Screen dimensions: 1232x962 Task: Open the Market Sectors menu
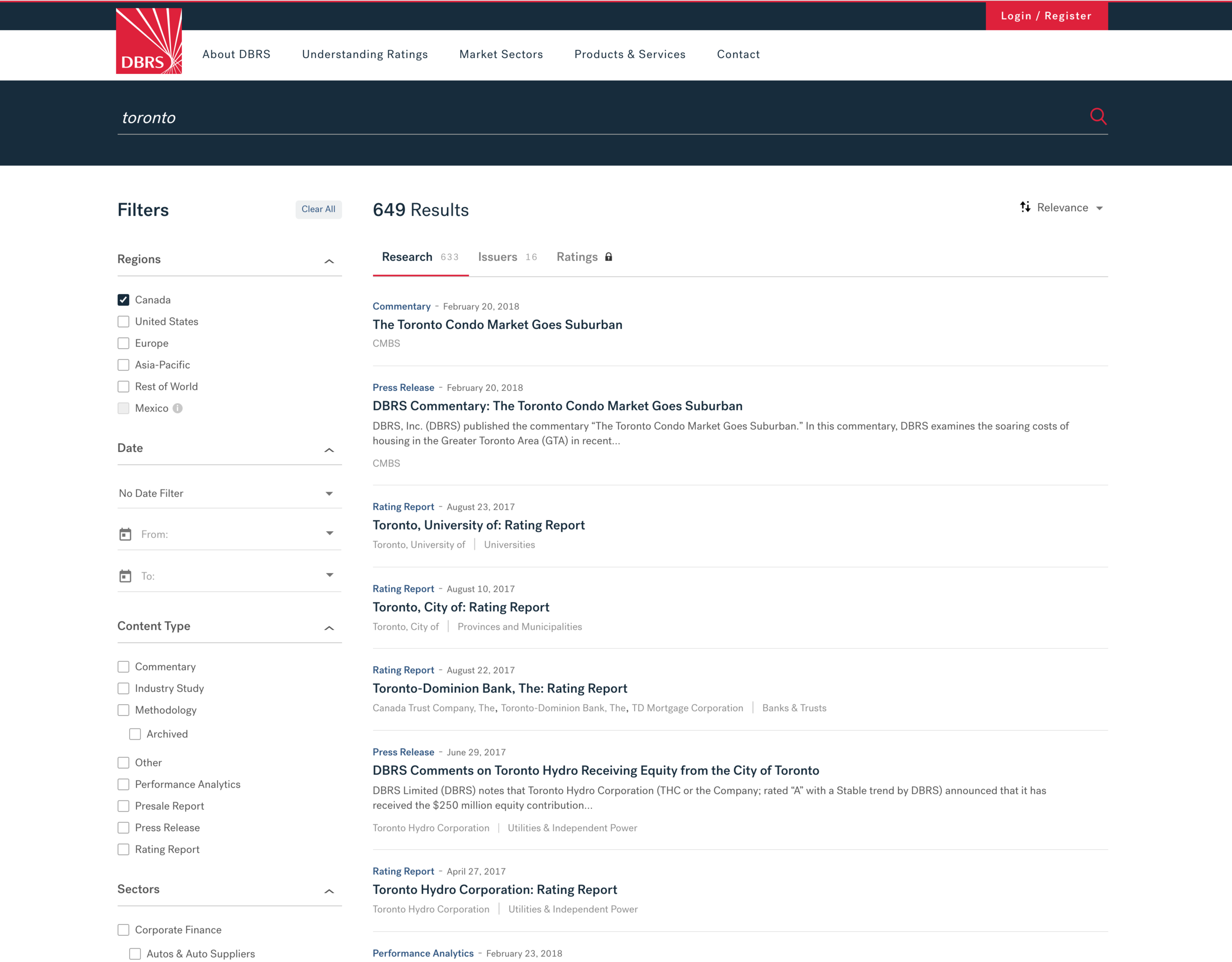click(x=501, y=54)
